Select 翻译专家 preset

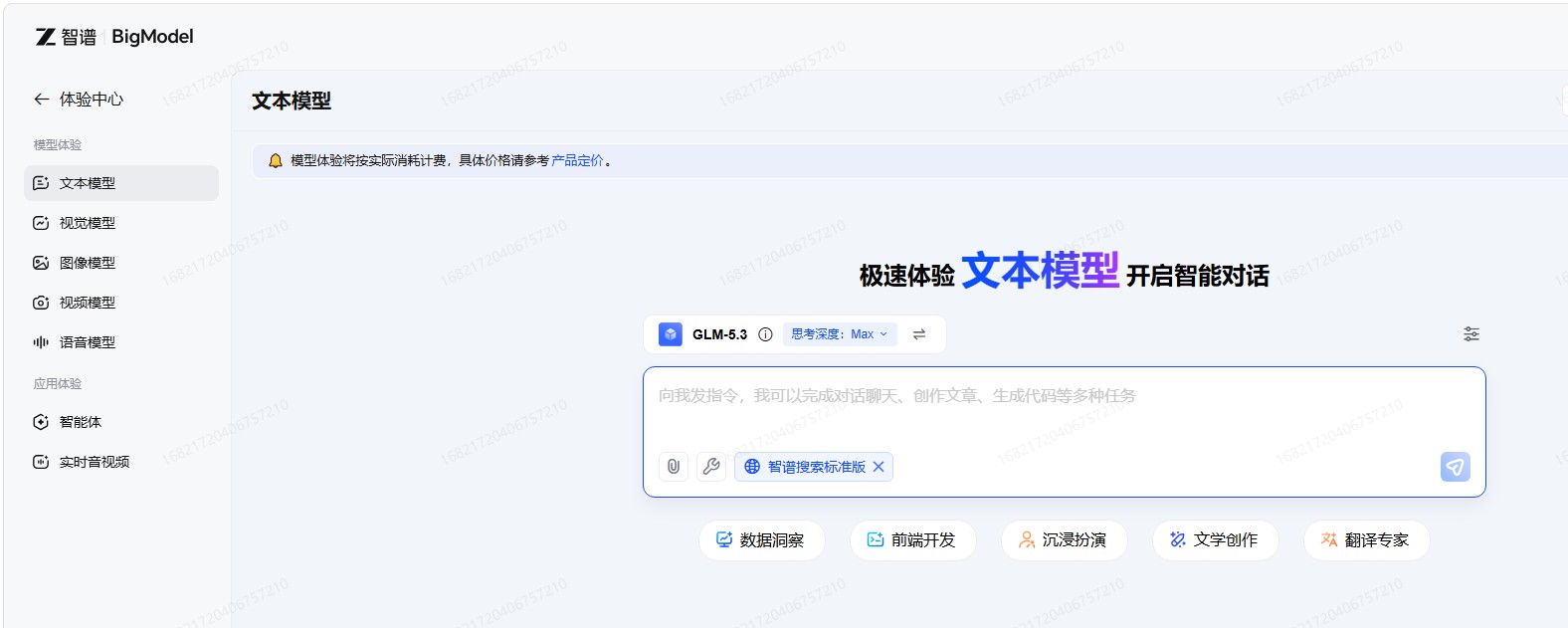(1366, 539)
